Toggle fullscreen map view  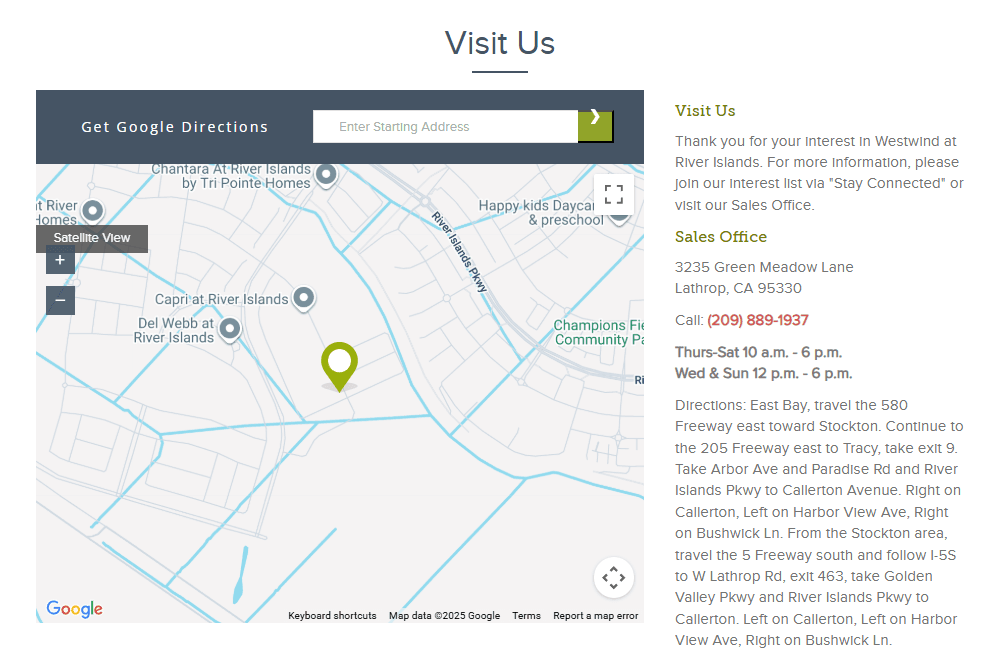pos(613,194)
